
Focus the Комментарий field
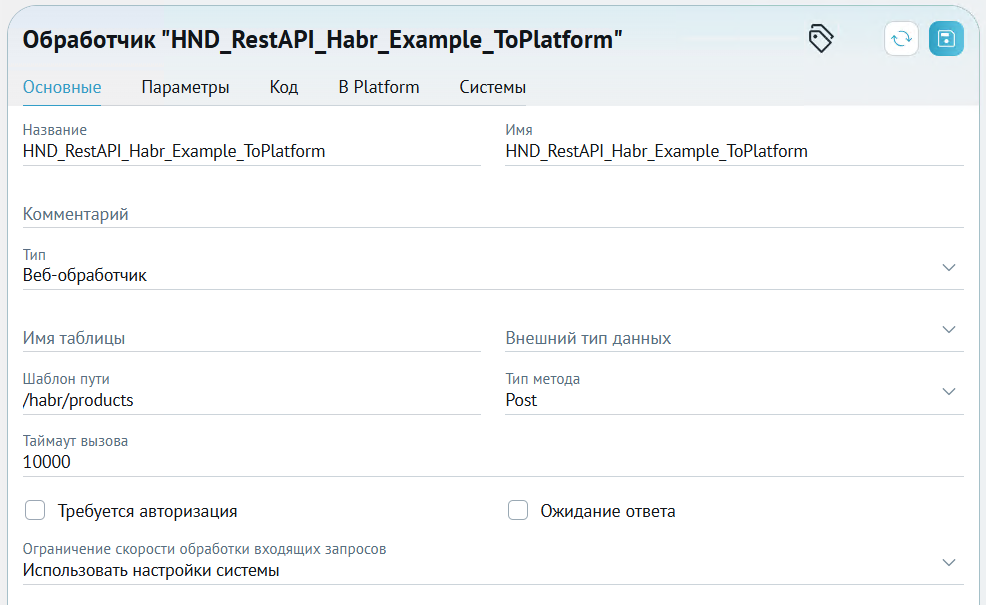coord(493,214)
